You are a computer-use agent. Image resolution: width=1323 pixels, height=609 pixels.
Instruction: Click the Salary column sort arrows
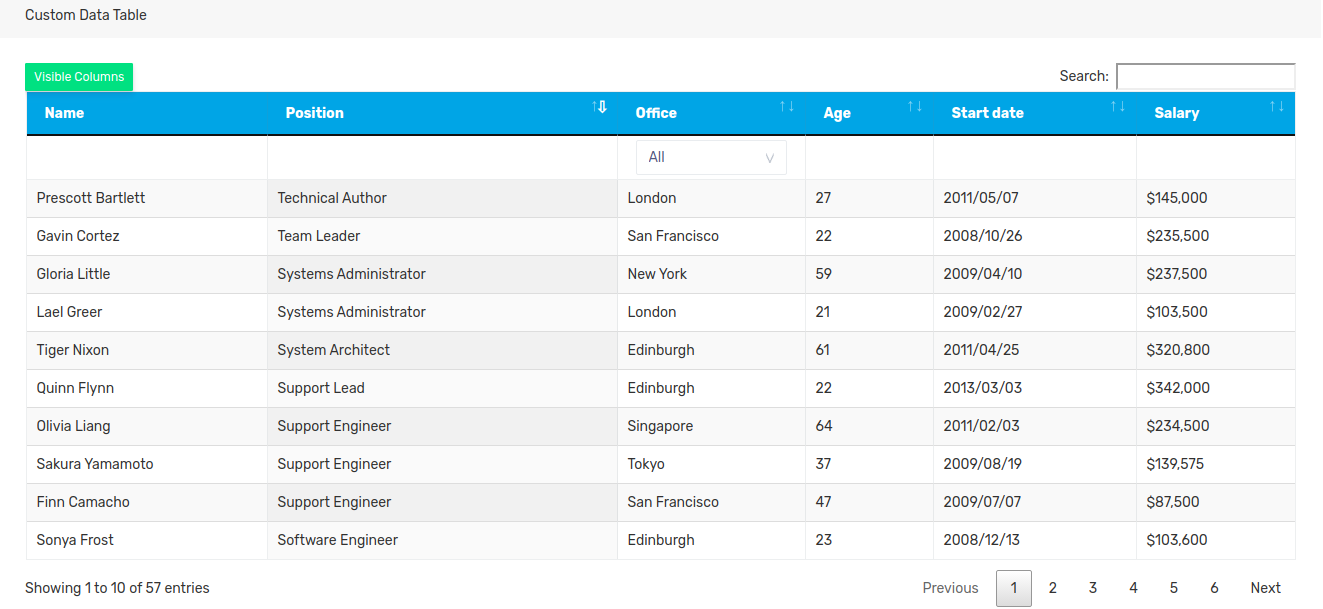click(x=1277, y=107)
